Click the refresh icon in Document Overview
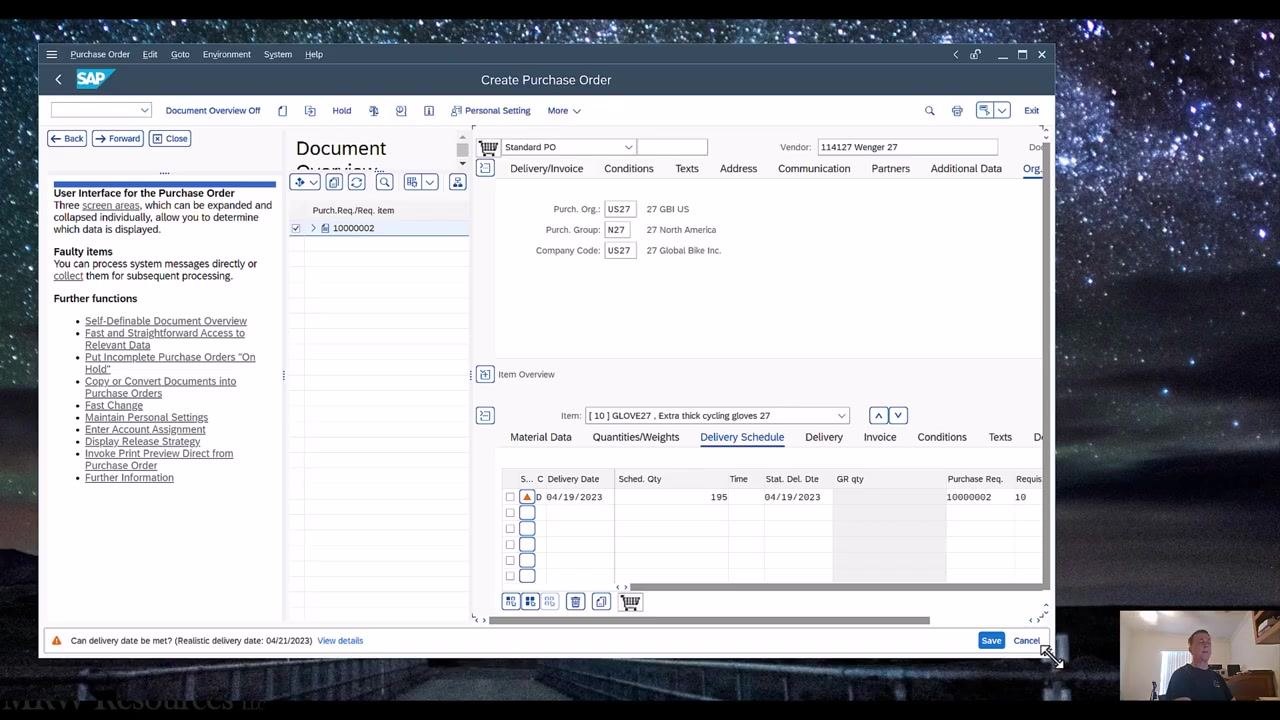 click(x=356, y=182)
